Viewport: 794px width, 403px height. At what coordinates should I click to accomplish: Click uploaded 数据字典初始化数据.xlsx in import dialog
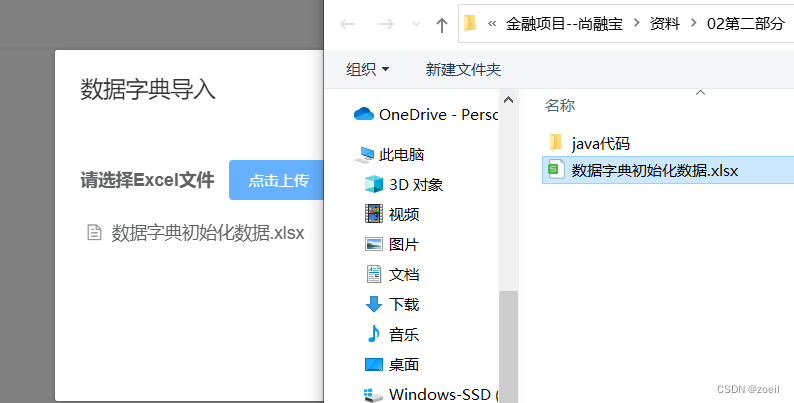[x=208, y=233]
